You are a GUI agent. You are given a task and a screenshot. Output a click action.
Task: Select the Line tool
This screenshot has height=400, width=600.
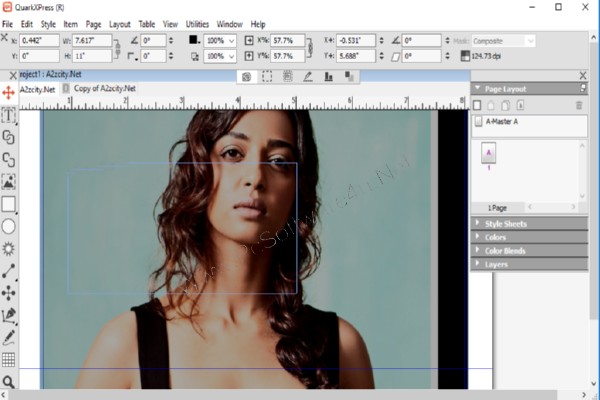8,271
